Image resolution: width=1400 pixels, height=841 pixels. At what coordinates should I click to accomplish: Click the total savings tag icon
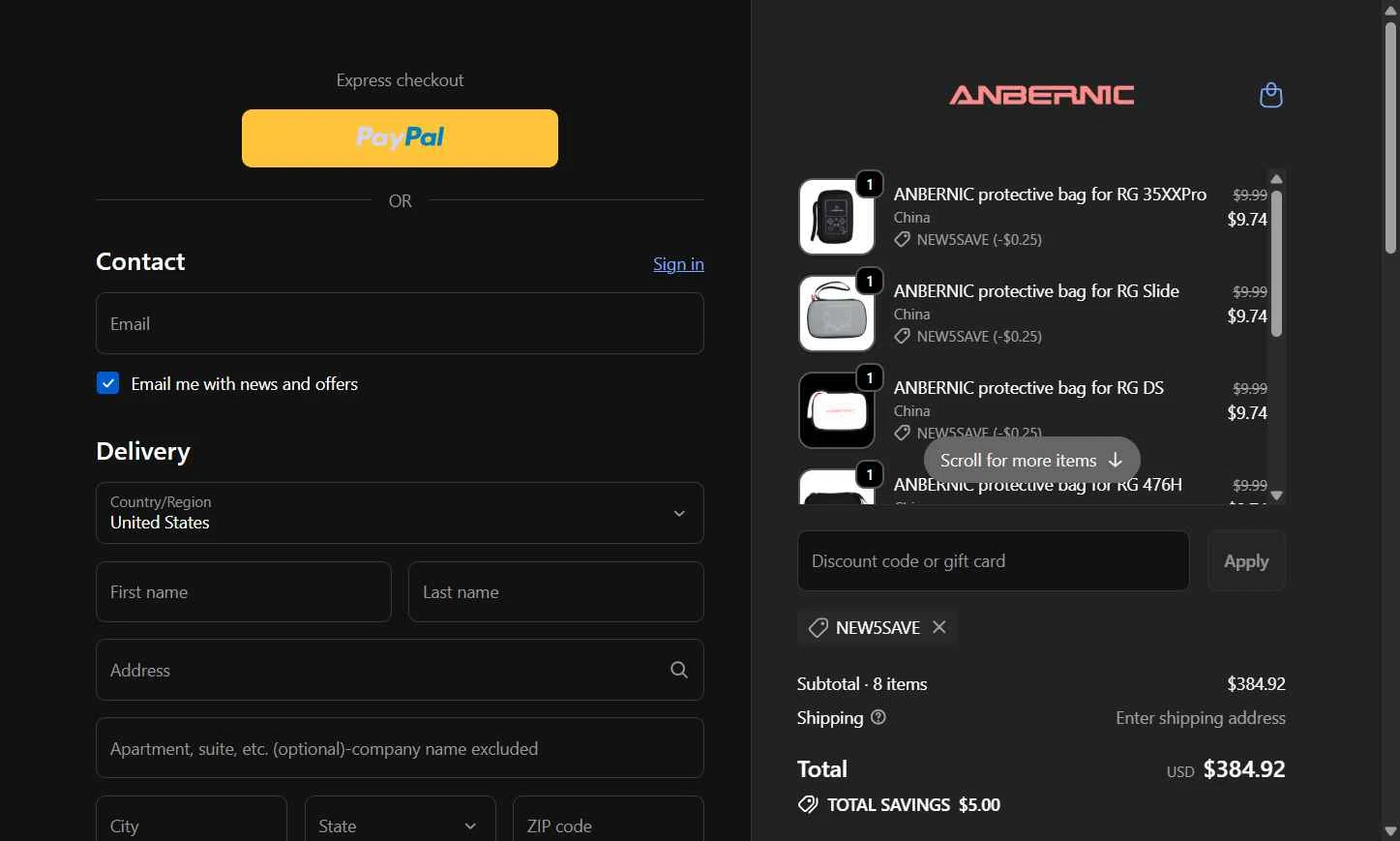(x=808, y=804)
